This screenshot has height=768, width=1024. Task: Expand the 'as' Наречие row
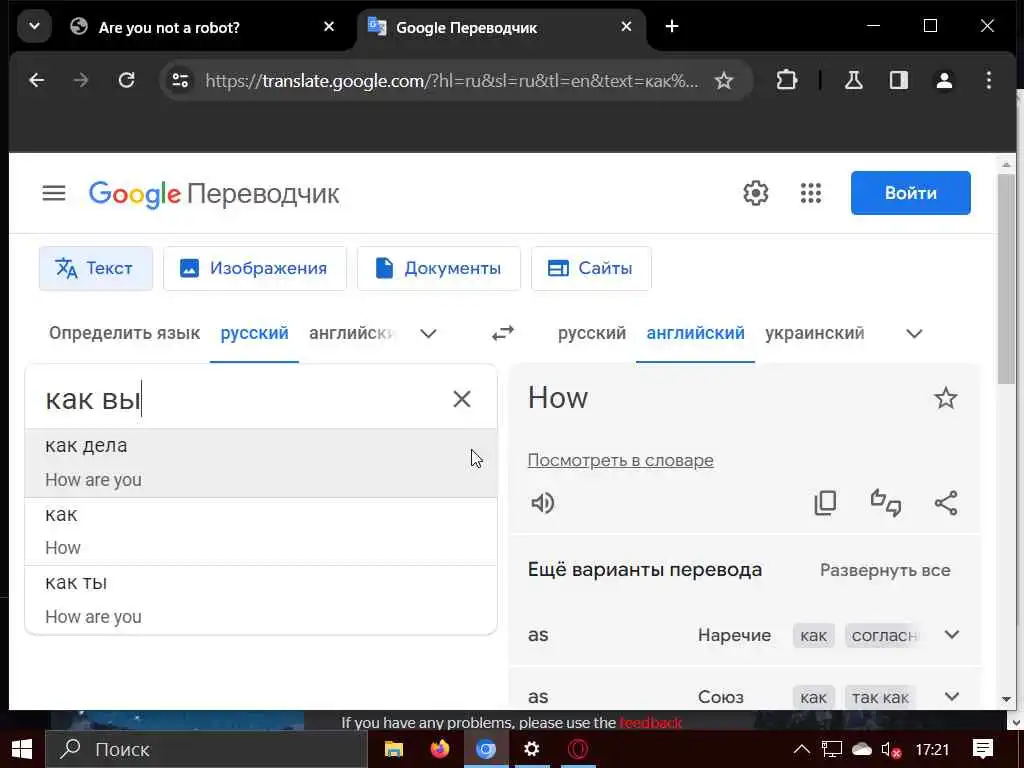click(x=952, y=634)
